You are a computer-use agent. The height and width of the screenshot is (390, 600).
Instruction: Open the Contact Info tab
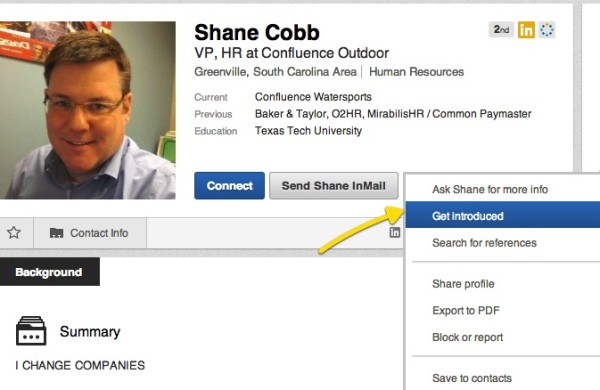point(90,233)
